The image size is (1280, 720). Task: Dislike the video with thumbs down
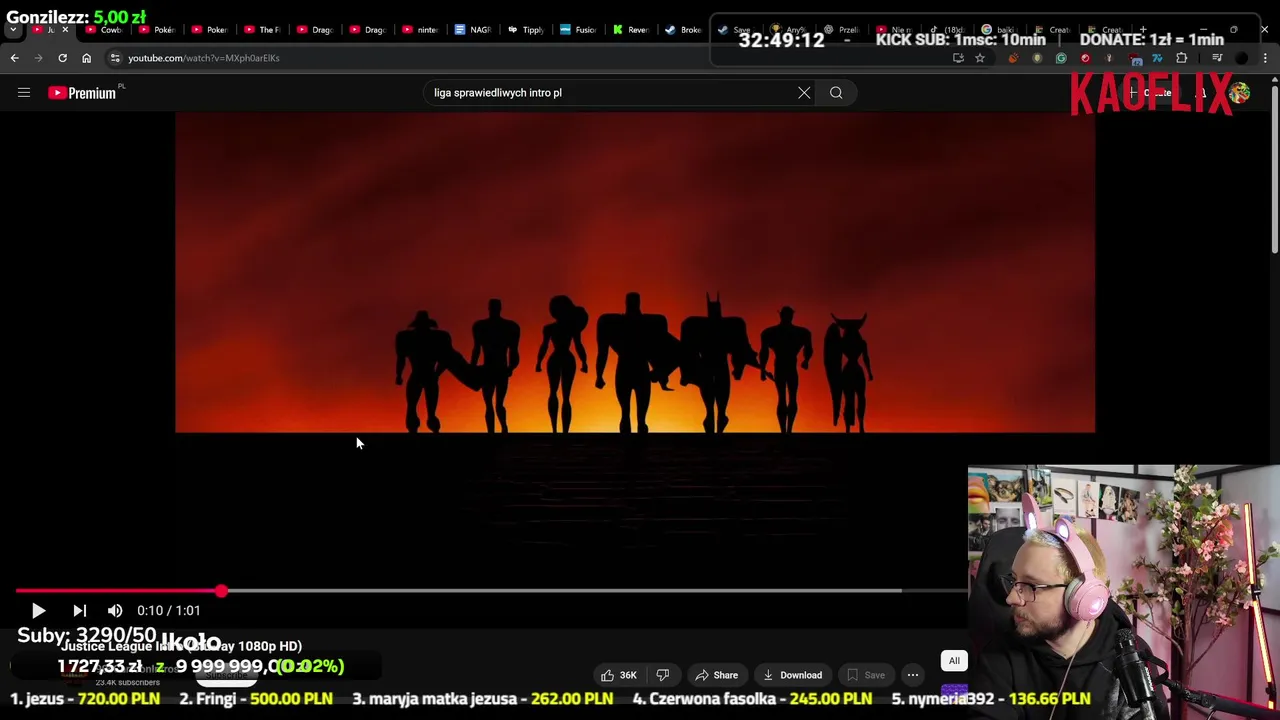point(662,675)
